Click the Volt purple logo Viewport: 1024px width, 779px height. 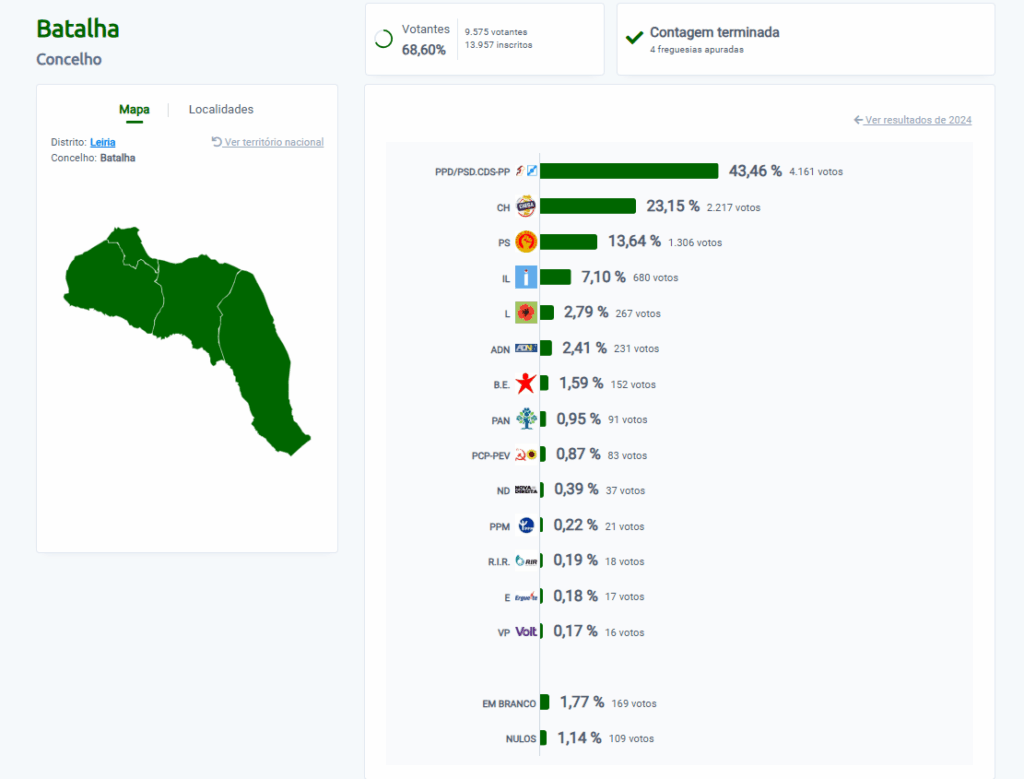coord(526,632)
